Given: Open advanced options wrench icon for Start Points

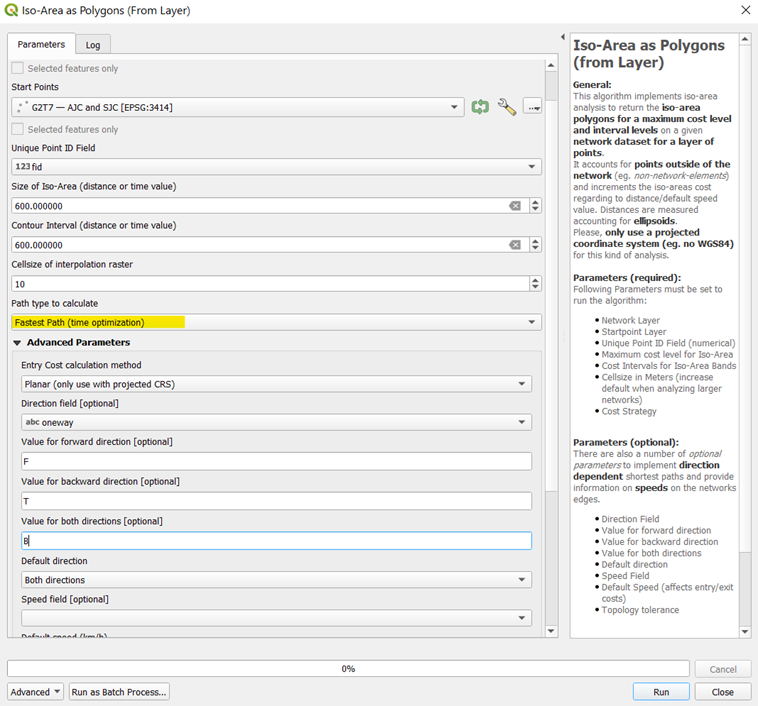Looking at the screenshot, I should click(x=506, y=107).
